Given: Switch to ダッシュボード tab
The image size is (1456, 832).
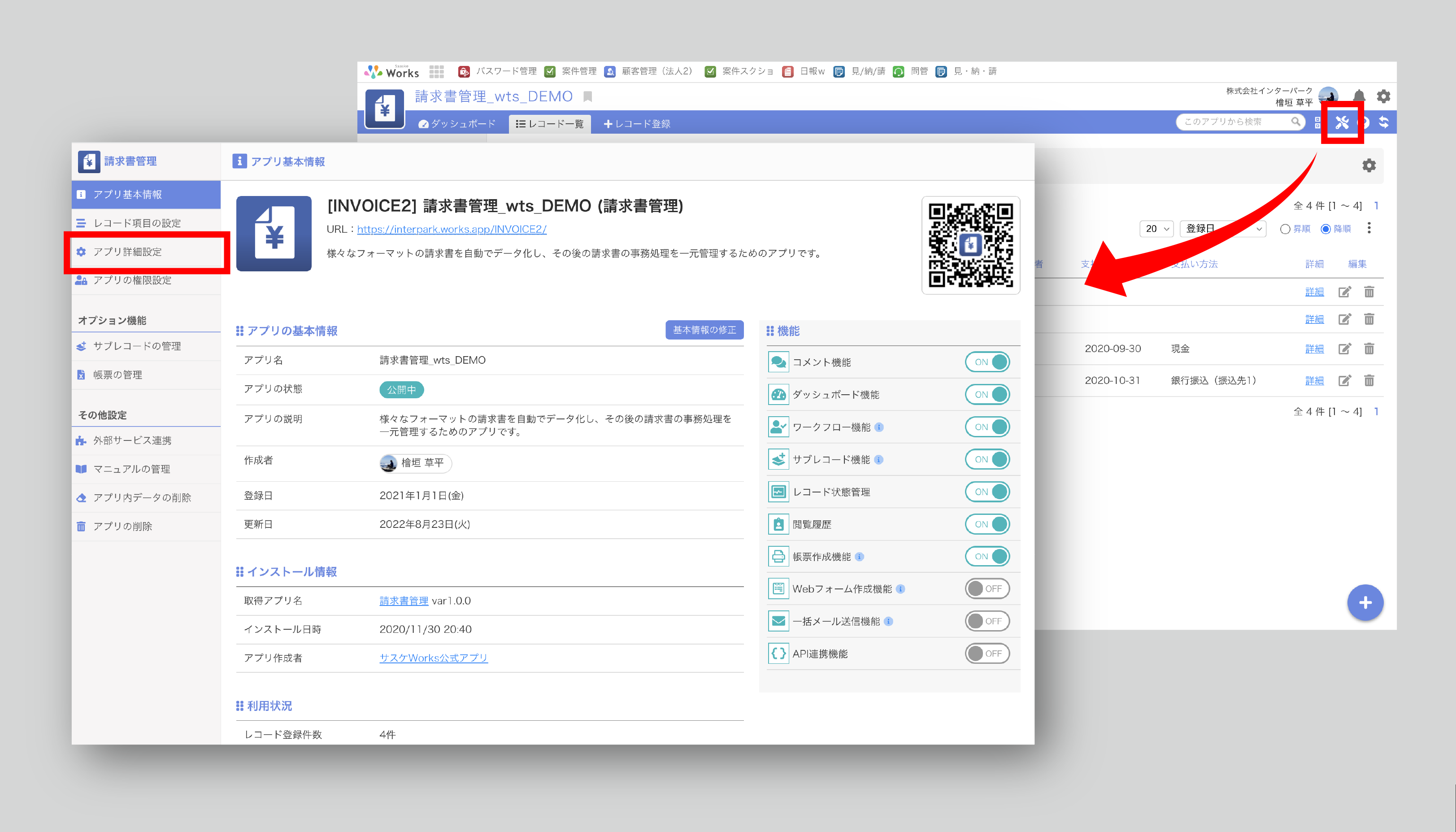Looking at the screenshot, I should (457, 124).
